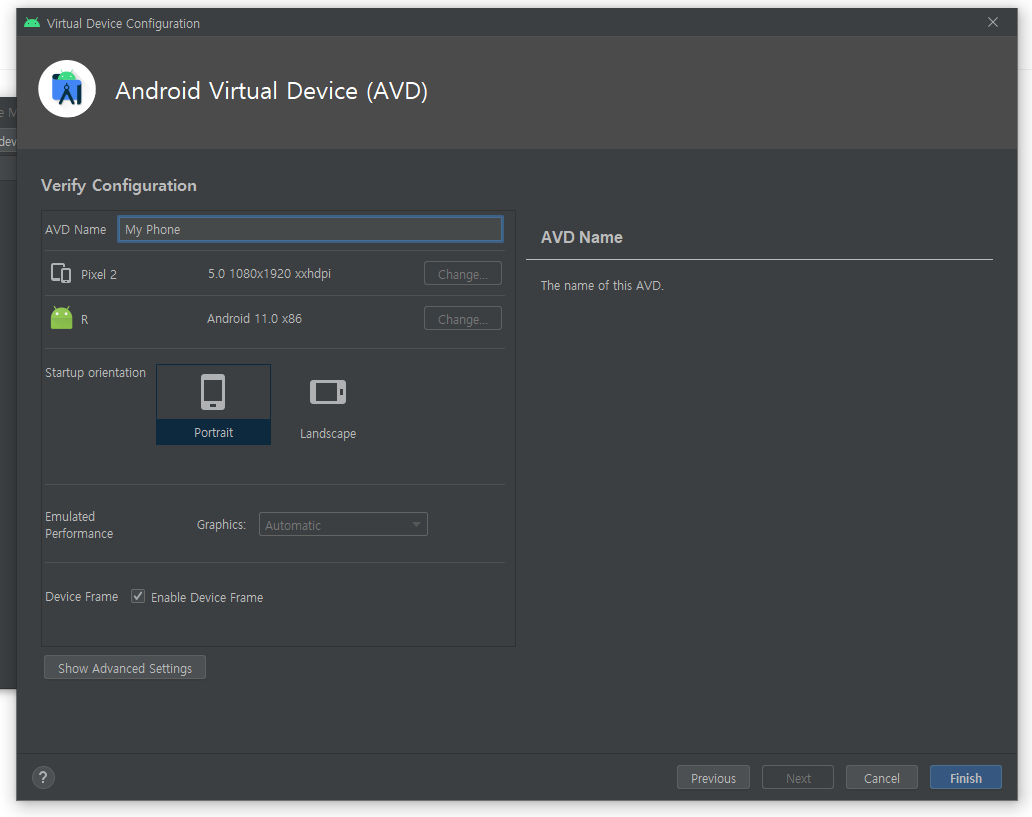Image resolution: width=1032 pixels, height=817 pixels.
Task: Click the 'Enable Device Frame' label
Action: (x=207, y=597)
